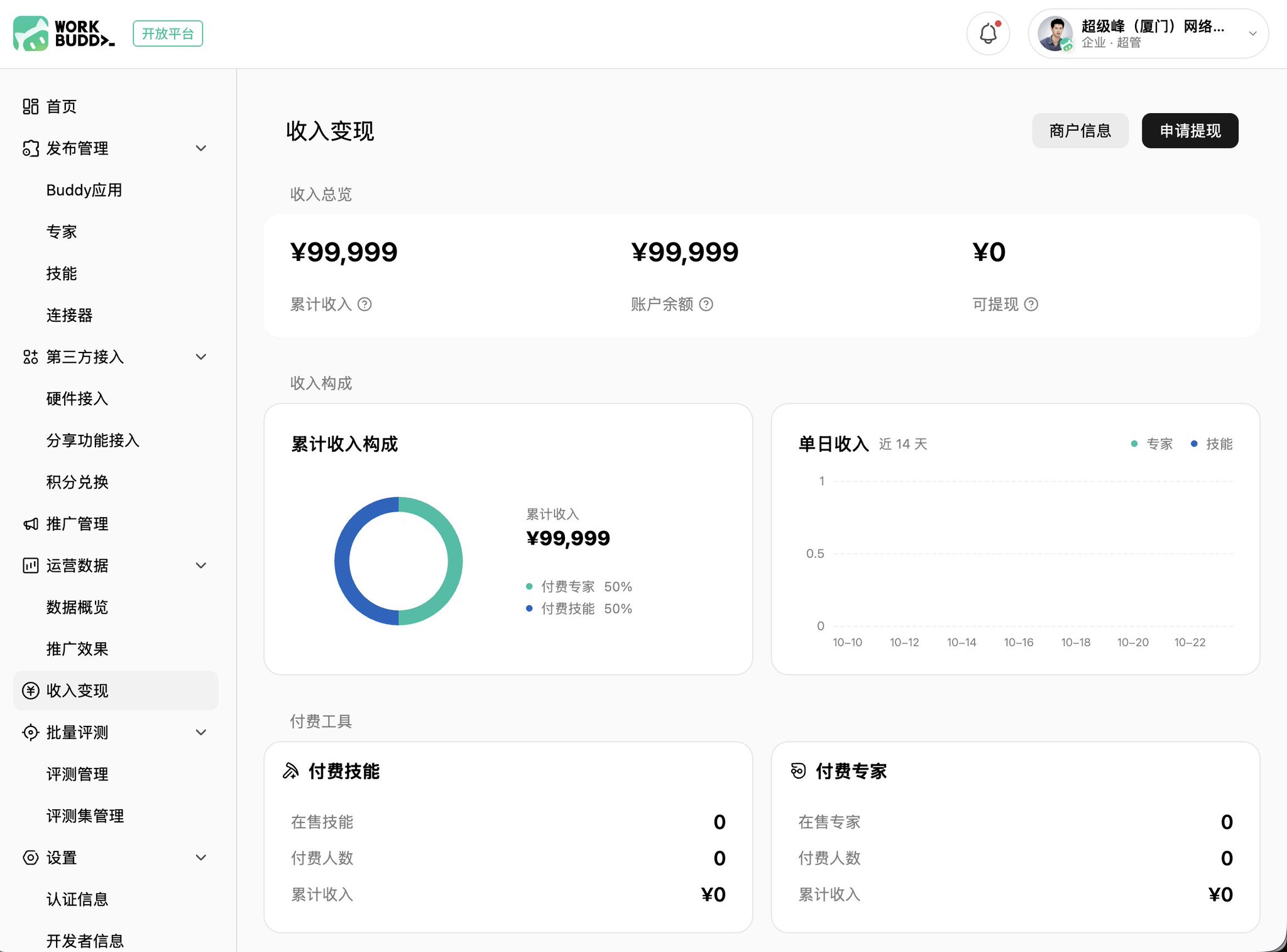The width and height of the screenshot is (1287, 952).
Task: Click the 运营数据 chart icon
Action: pos(31,566)
